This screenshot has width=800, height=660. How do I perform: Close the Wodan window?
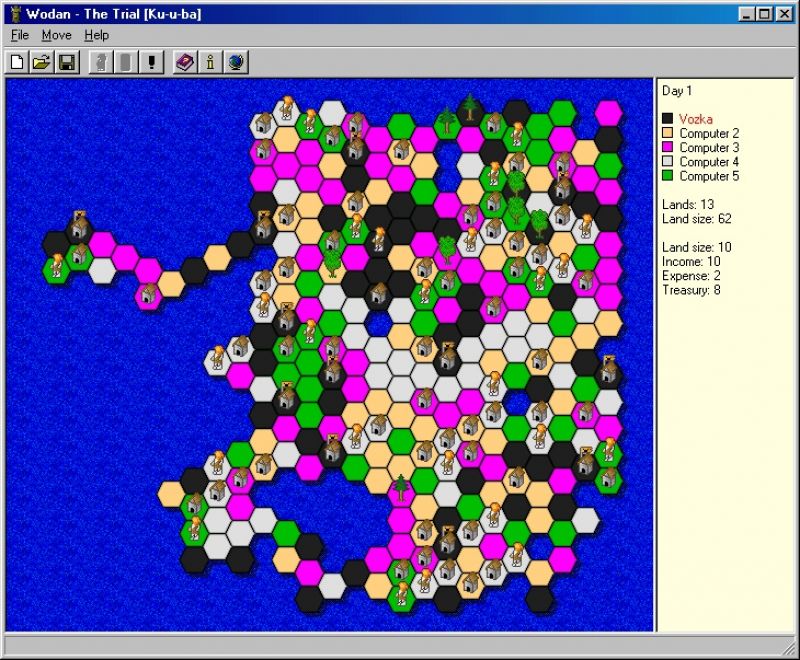click(x=784, y=14)
